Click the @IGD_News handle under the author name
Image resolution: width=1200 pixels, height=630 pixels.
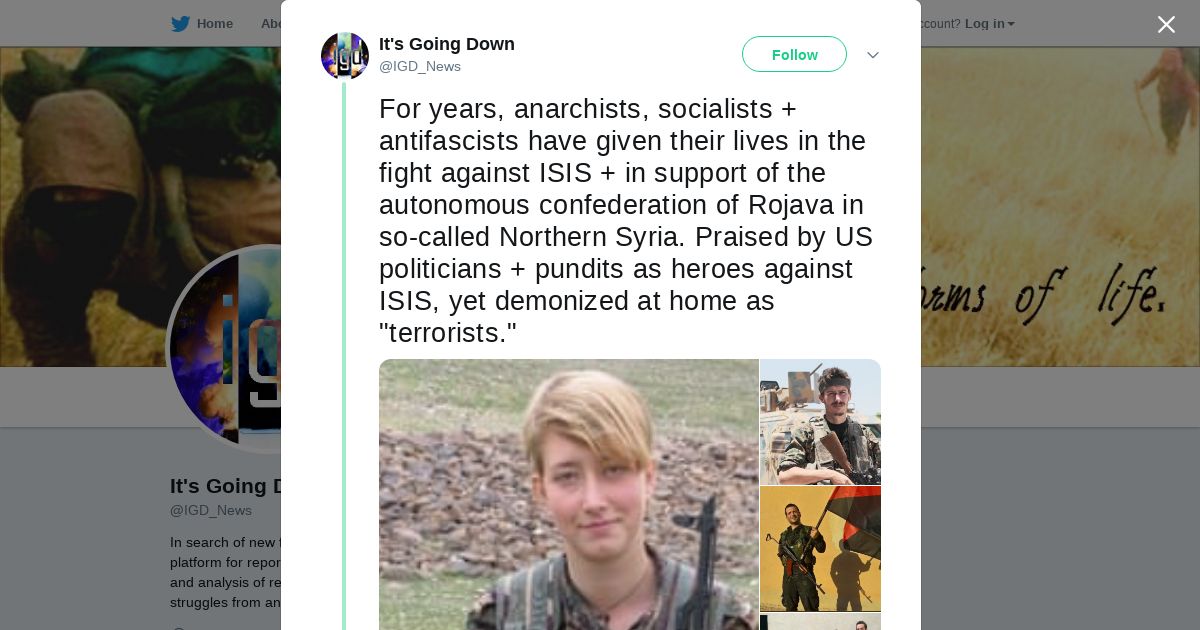[420, 67]
